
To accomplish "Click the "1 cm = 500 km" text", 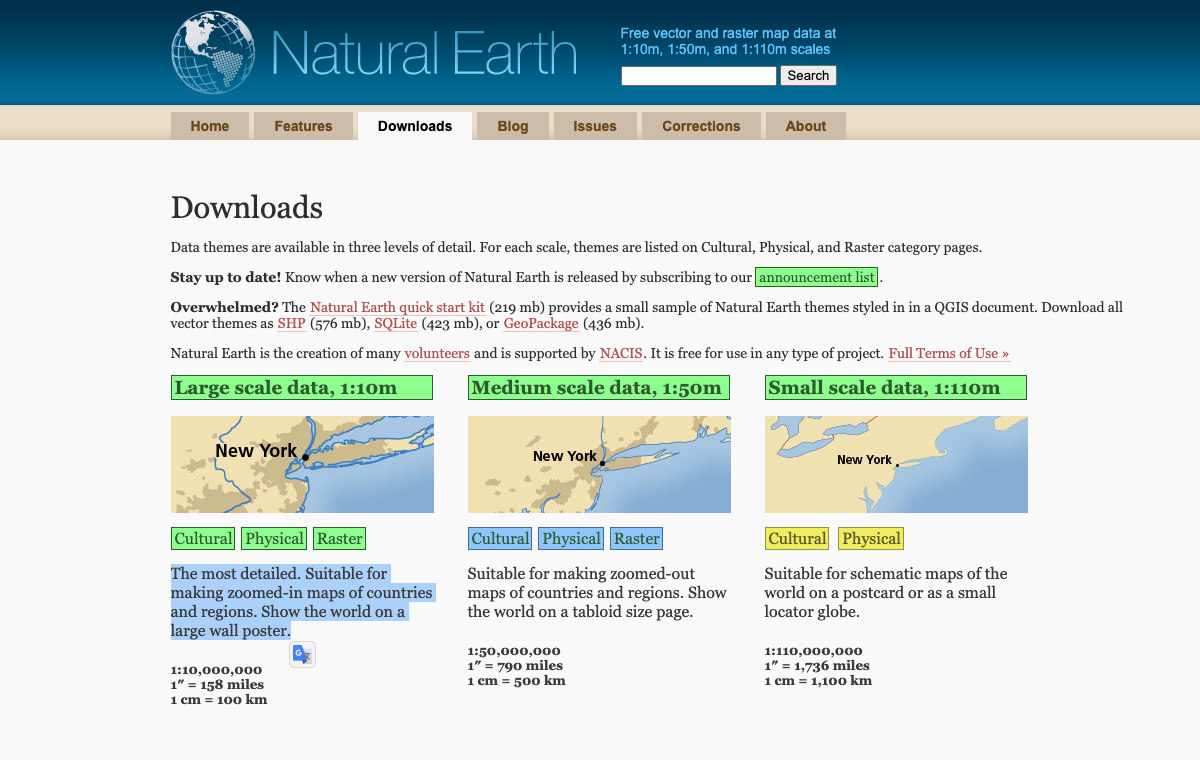I will [516, 681].
